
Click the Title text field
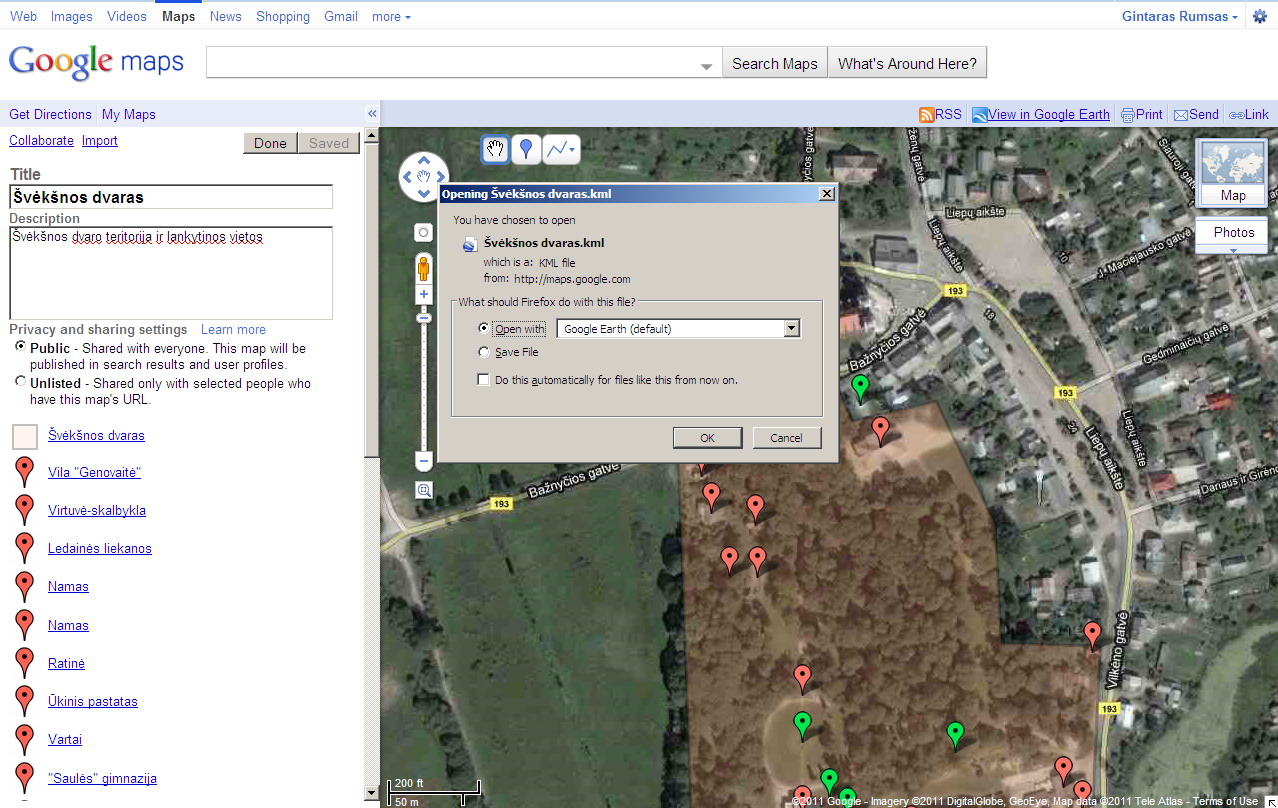171,197
